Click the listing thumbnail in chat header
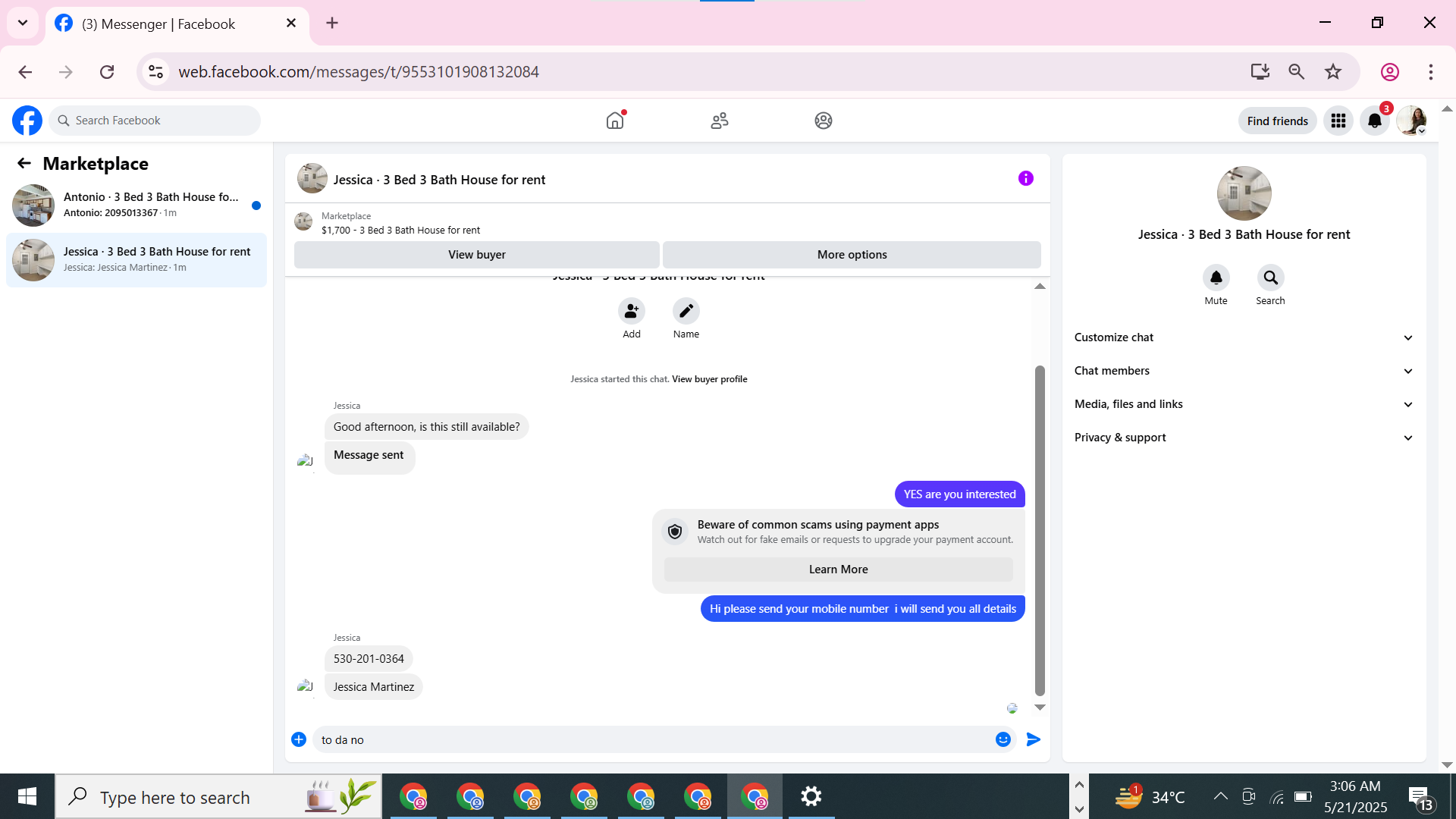This screenshot has height=819, width=1456. tap(312, 178)
